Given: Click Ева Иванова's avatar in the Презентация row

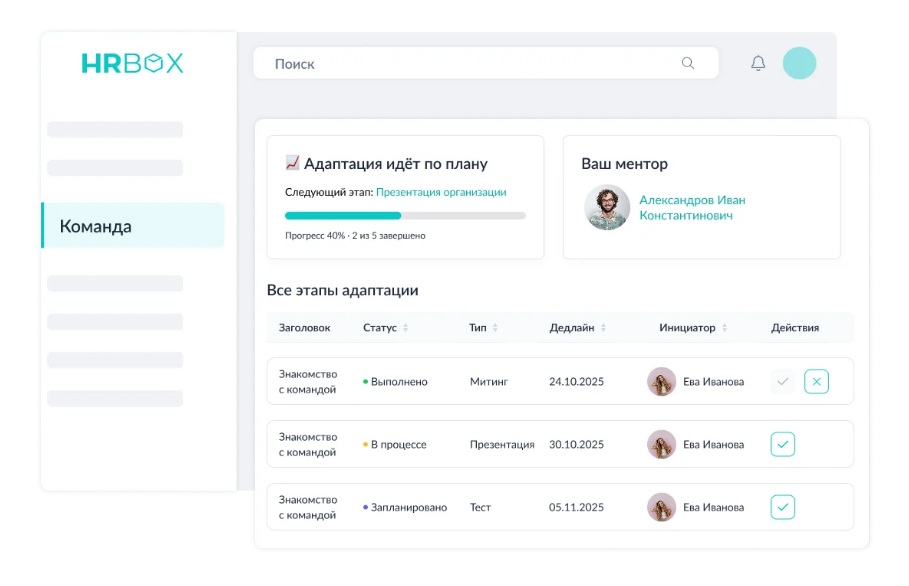Looking at the screenshot, I should pyautogui.click(x=661, y=444).
